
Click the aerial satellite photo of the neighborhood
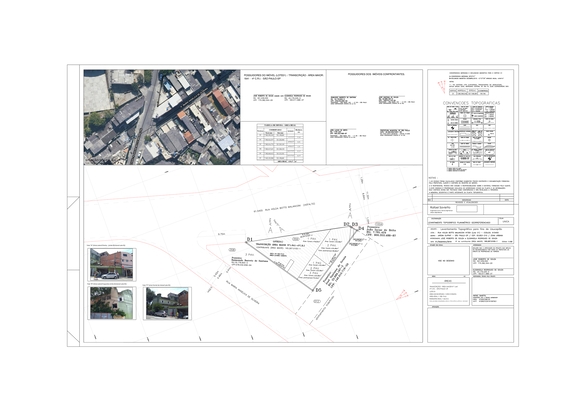[162, 117]
